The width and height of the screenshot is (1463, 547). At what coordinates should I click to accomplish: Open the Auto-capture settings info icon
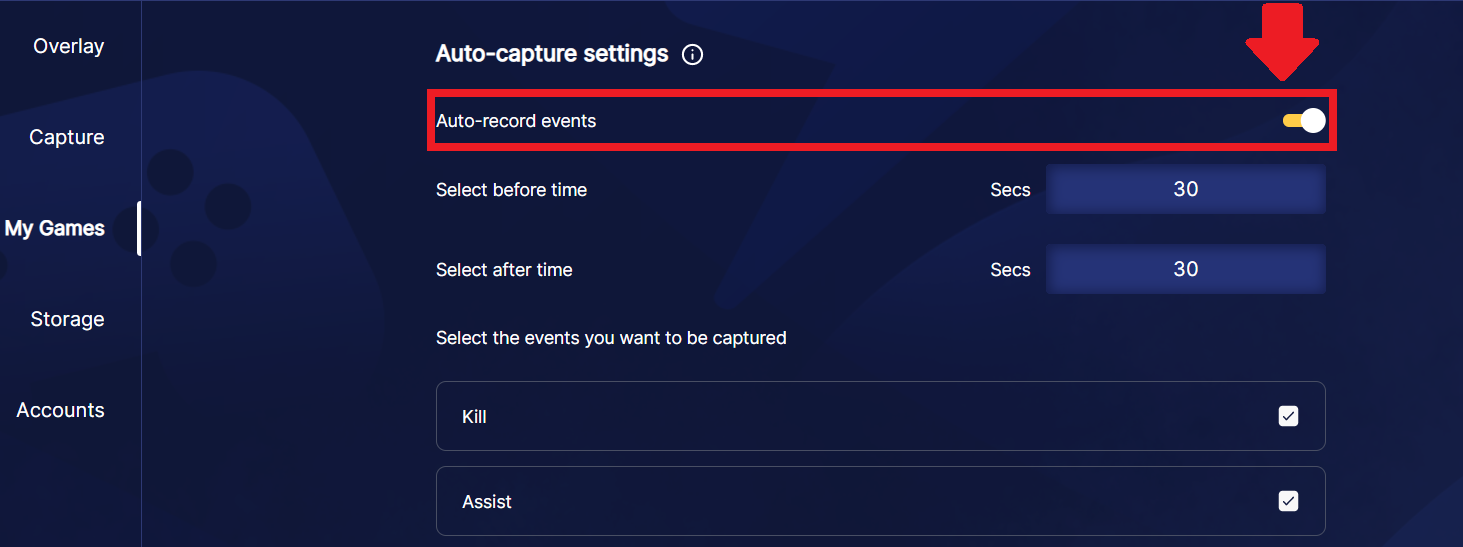click(692, 55)
